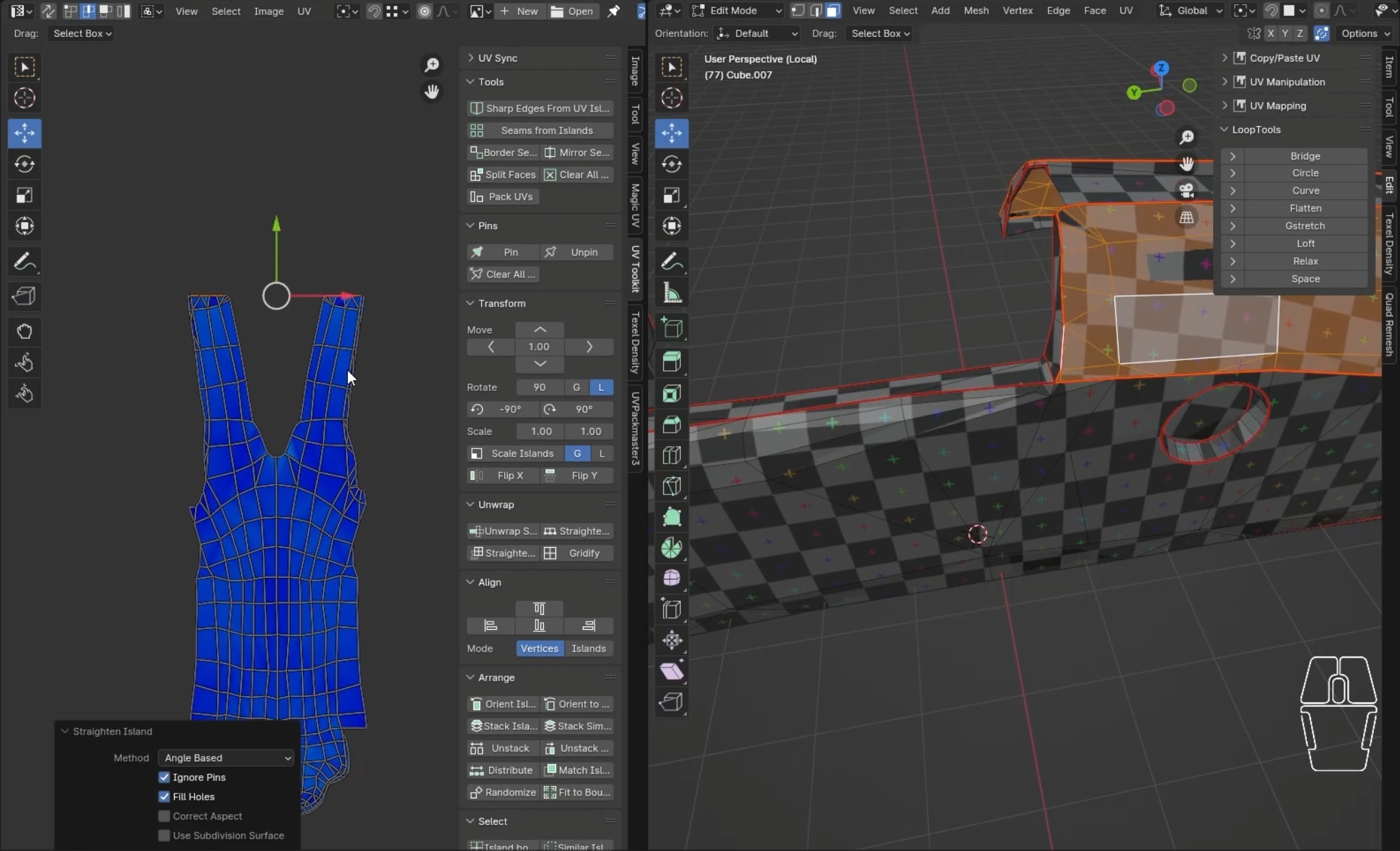1400x851 pixels.
Task: Enable the Ignore Pins checkbox
Action: pyautogui.click(x=164, y=777)
